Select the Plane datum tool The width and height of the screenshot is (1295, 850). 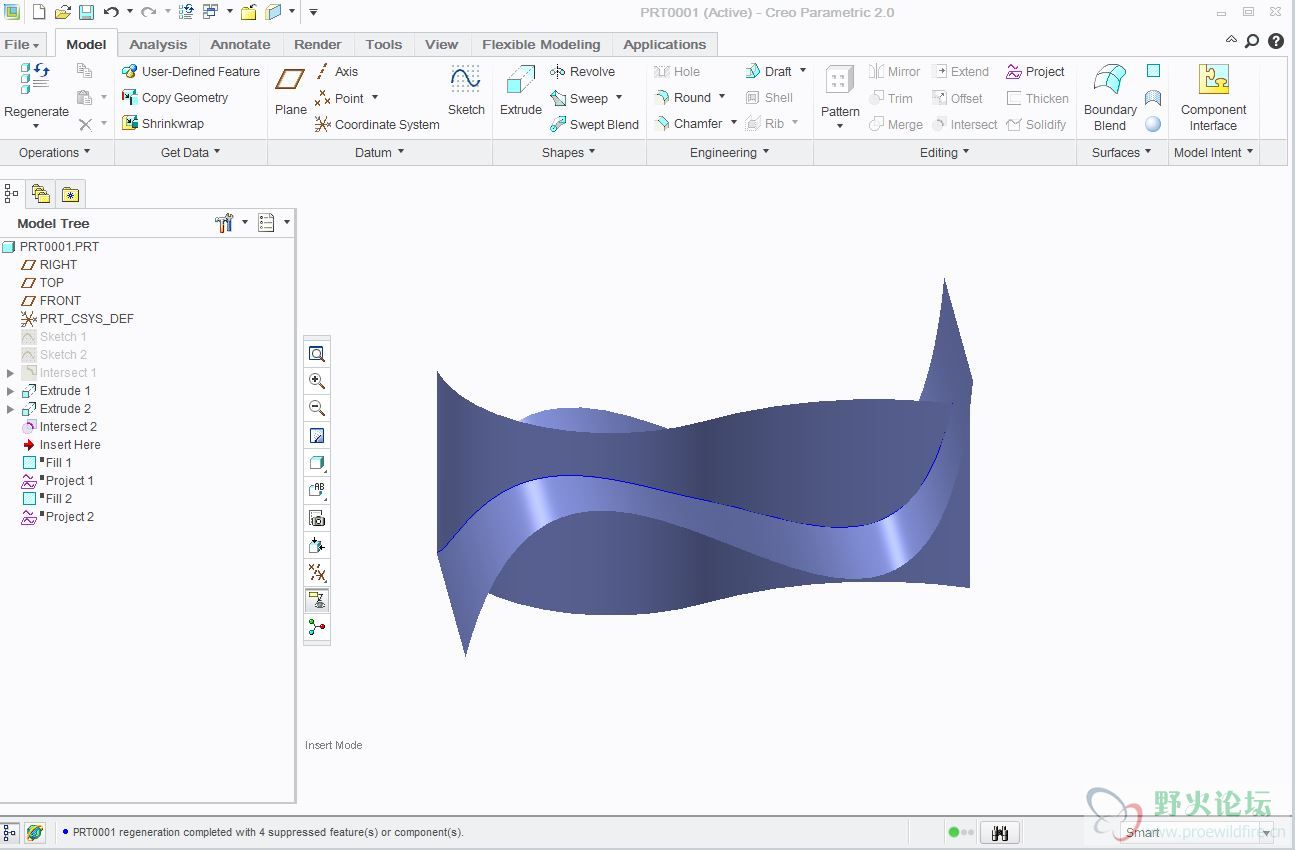[291, 91]
